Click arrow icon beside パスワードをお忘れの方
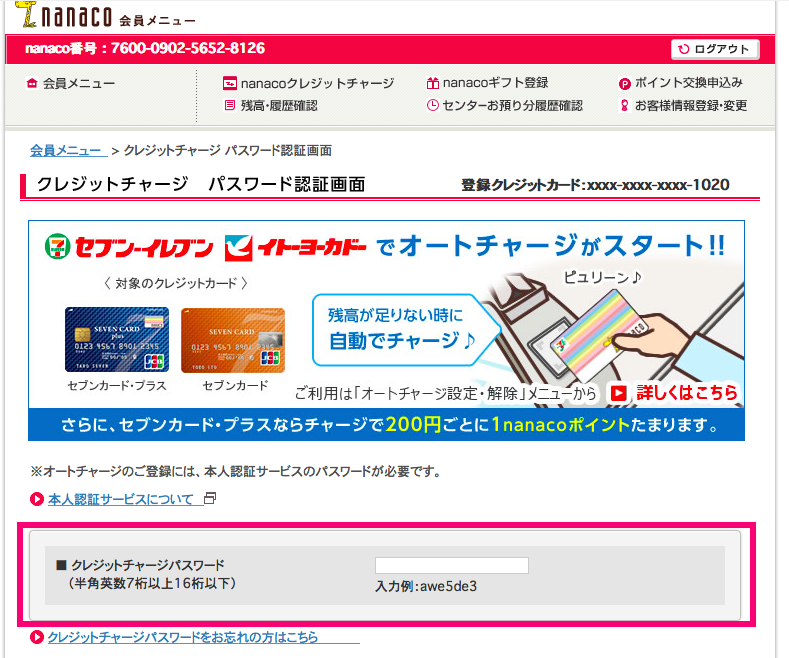 pyautogui.click(x=37, y=637)
